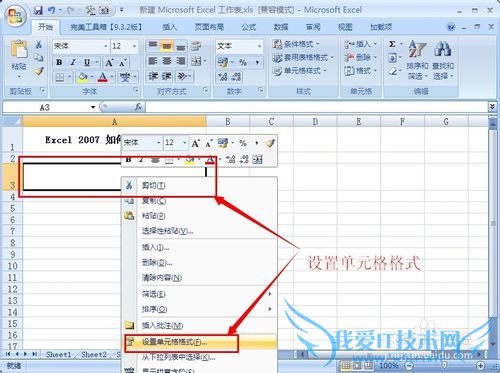Toggle Underline in the ribbon font group
This screenshot has height=373, width=500.
pyautogui.click(x=87, y=62)
